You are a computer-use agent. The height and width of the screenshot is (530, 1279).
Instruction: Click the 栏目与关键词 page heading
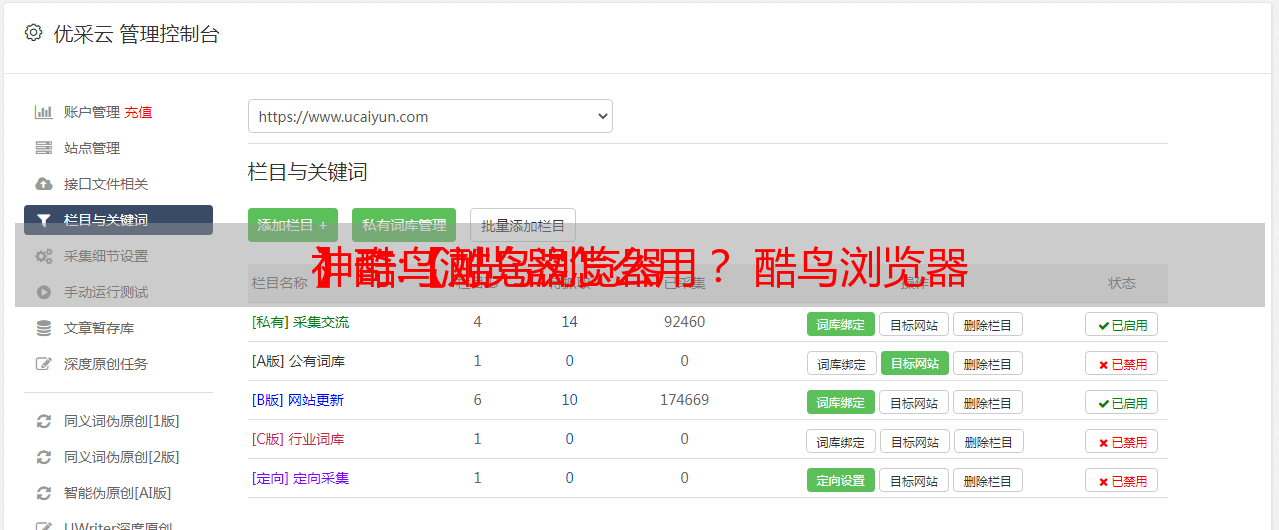point(308,172)
